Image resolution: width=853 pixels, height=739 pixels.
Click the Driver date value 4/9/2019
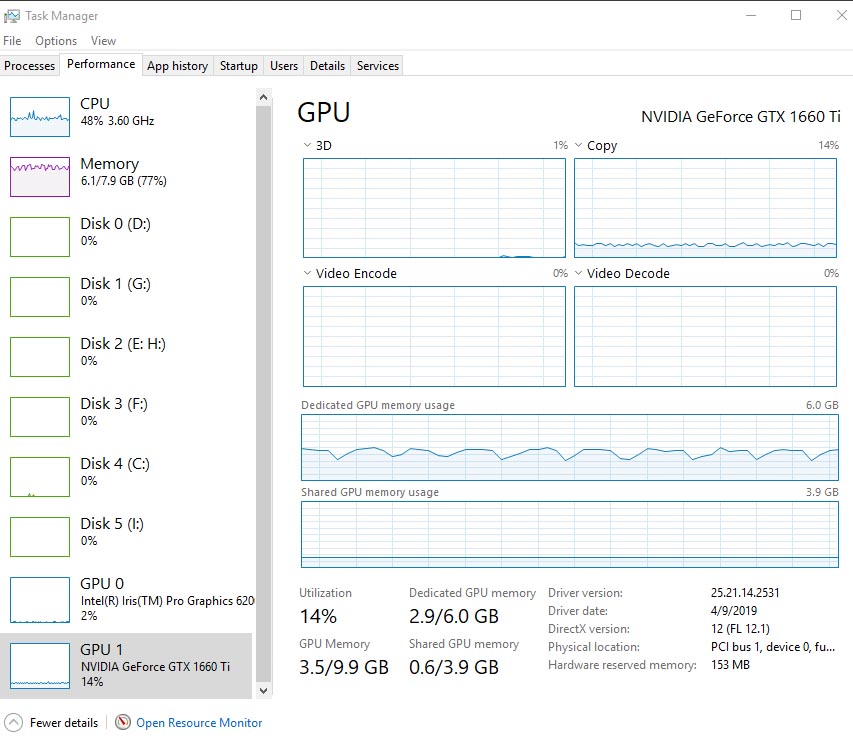point(734,611)
